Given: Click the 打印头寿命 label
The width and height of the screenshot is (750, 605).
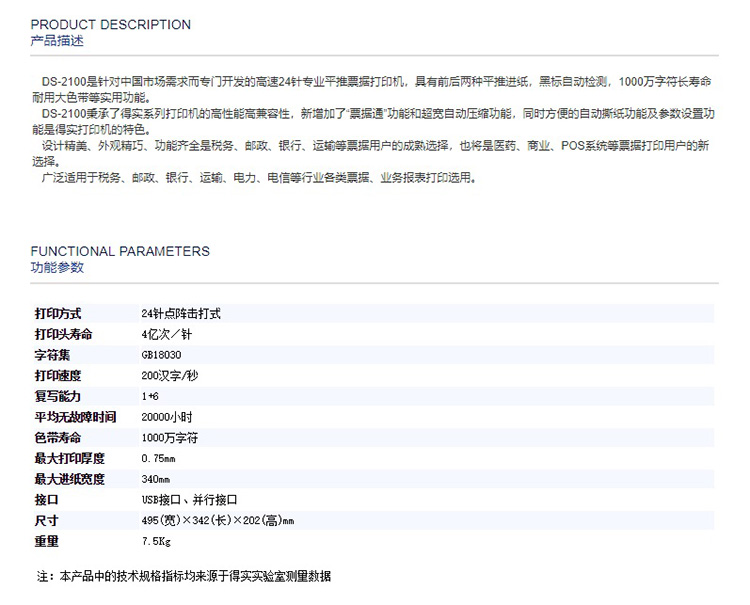Looking at the screenshot, I should click(64, 334).
